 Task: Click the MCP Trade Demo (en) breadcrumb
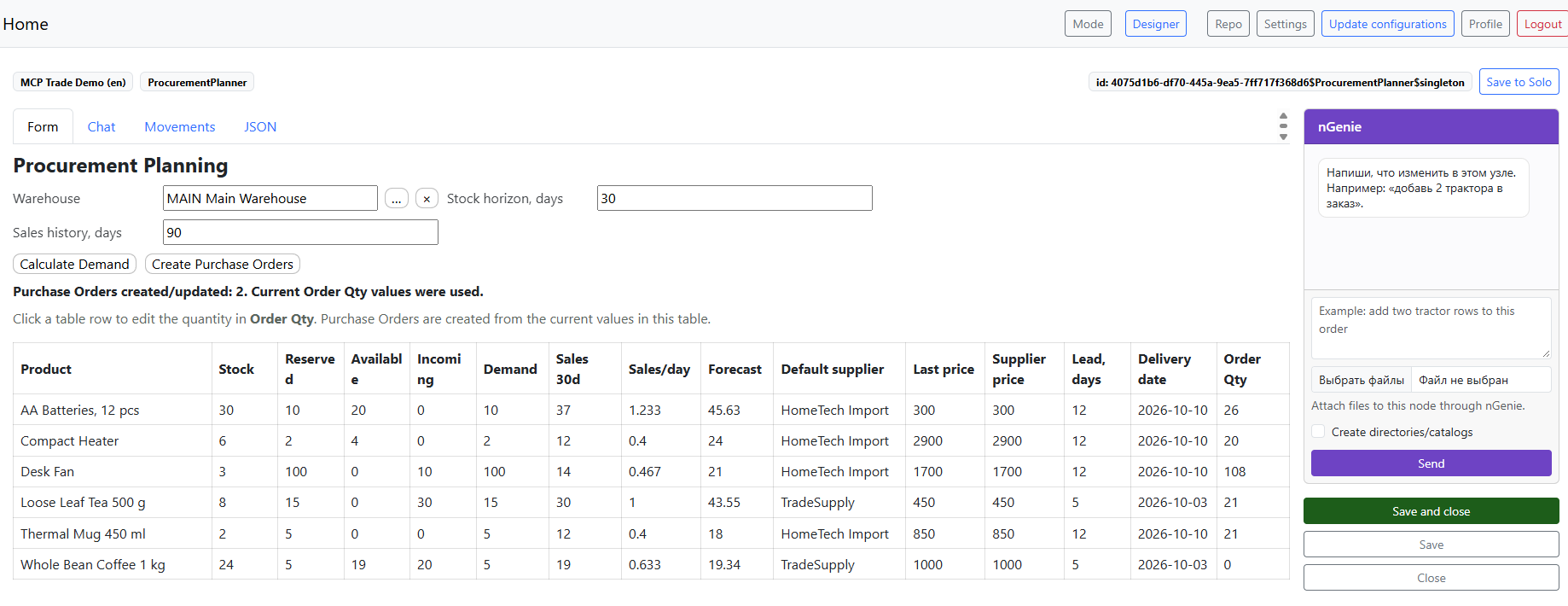click(x=73, y=82)
